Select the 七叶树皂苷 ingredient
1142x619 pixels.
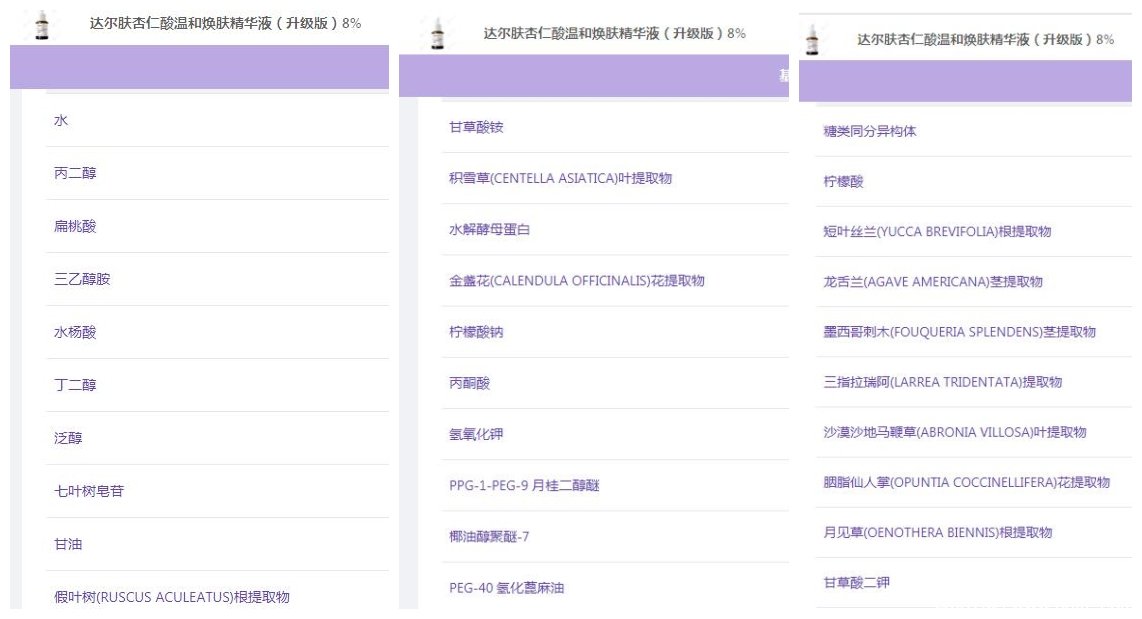(89, 491)
